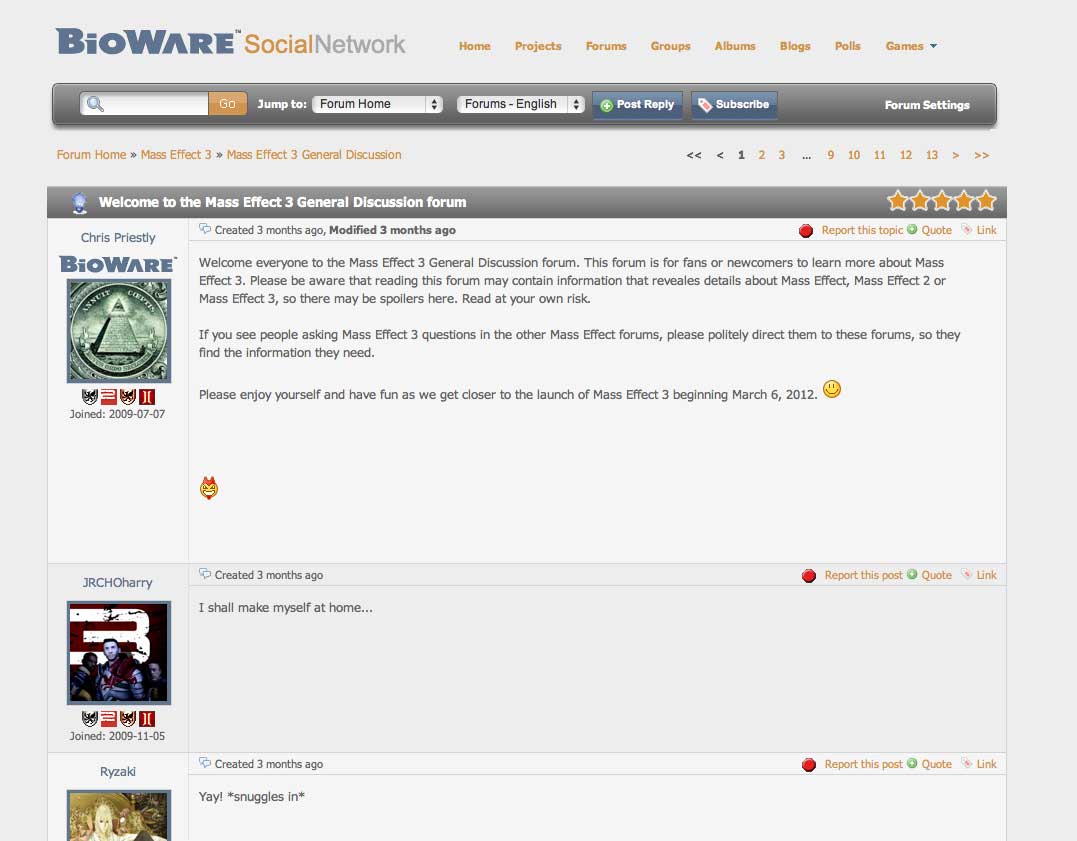1077x841 pixels.
Task: Click the topic icon beside Welcome title
Action: pos(80,203)
